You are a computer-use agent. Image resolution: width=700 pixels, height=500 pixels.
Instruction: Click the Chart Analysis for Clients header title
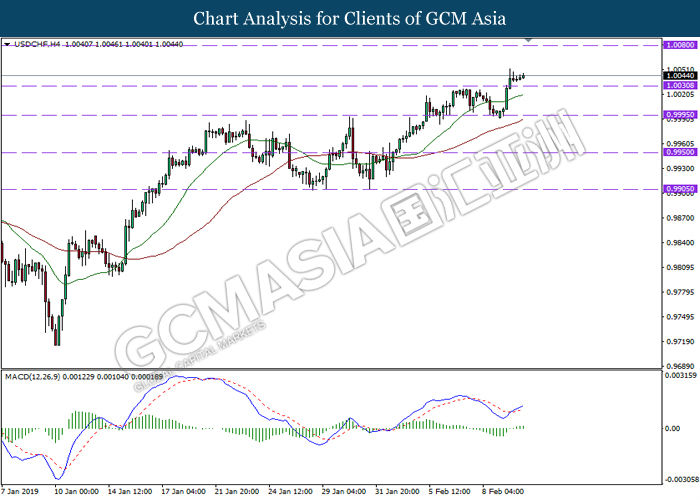click(350, 19)
